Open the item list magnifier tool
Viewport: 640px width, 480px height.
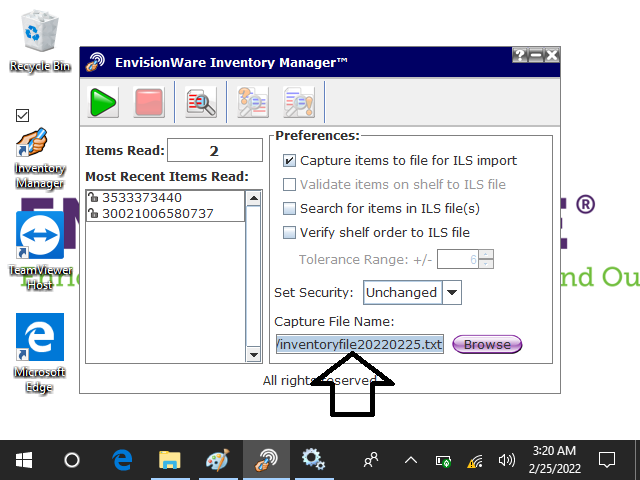pos(201,102)
